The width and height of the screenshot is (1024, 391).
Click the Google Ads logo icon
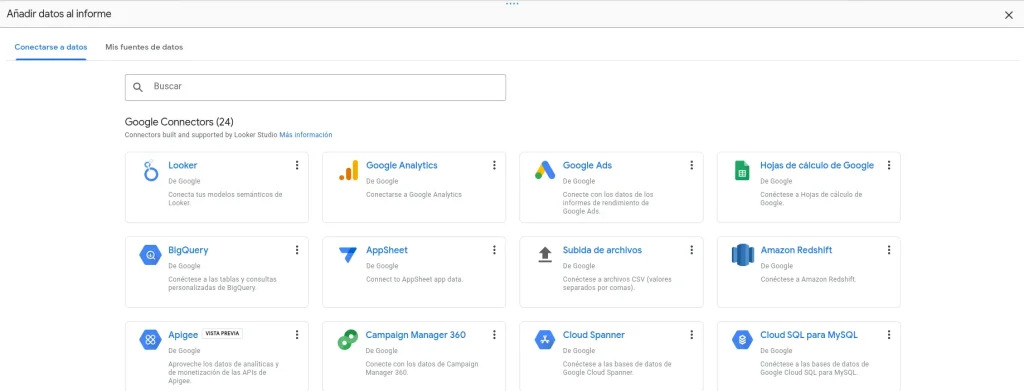[x=545, y=170]
